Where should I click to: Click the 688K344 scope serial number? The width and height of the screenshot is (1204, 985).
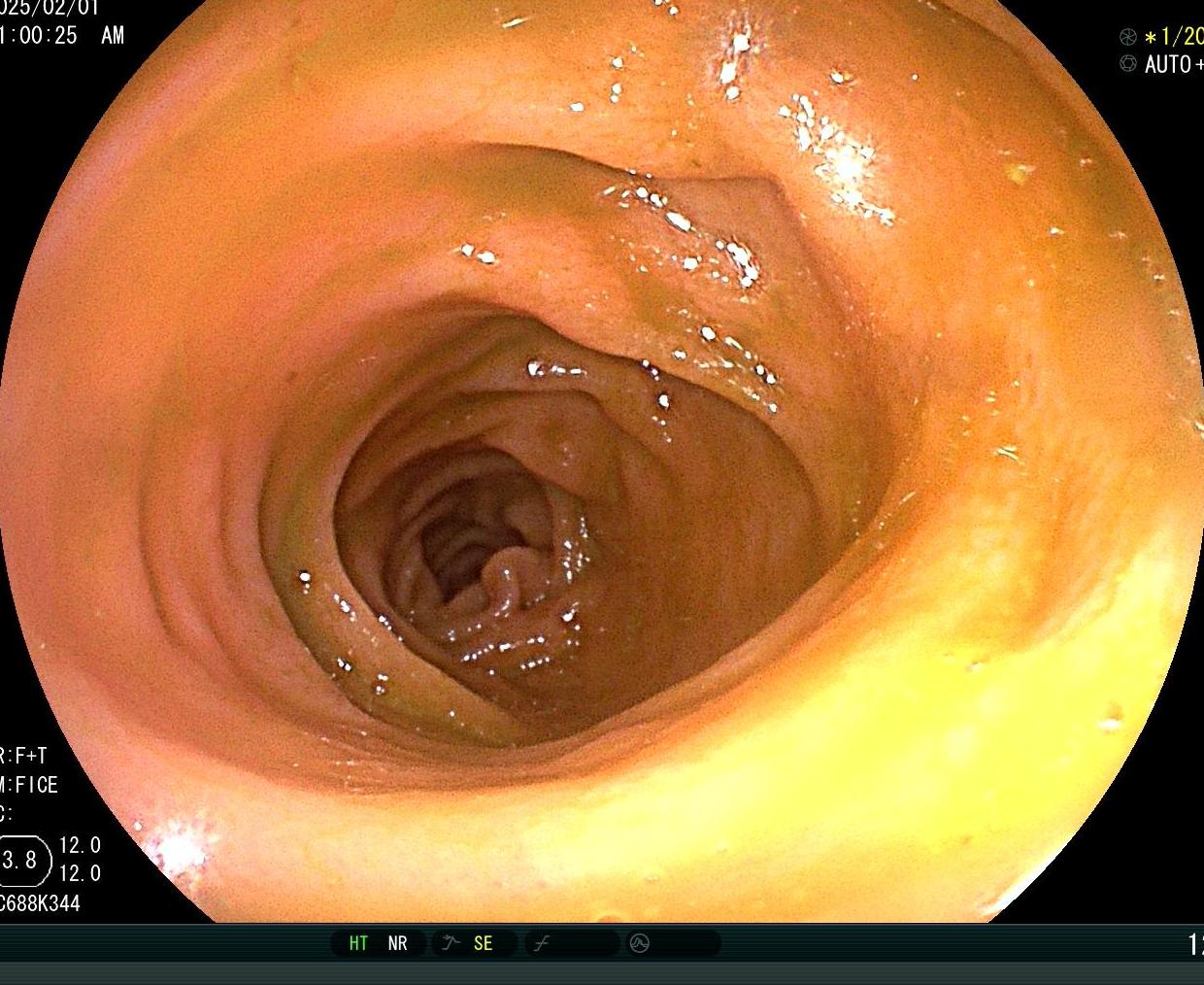tap(43, 903)
